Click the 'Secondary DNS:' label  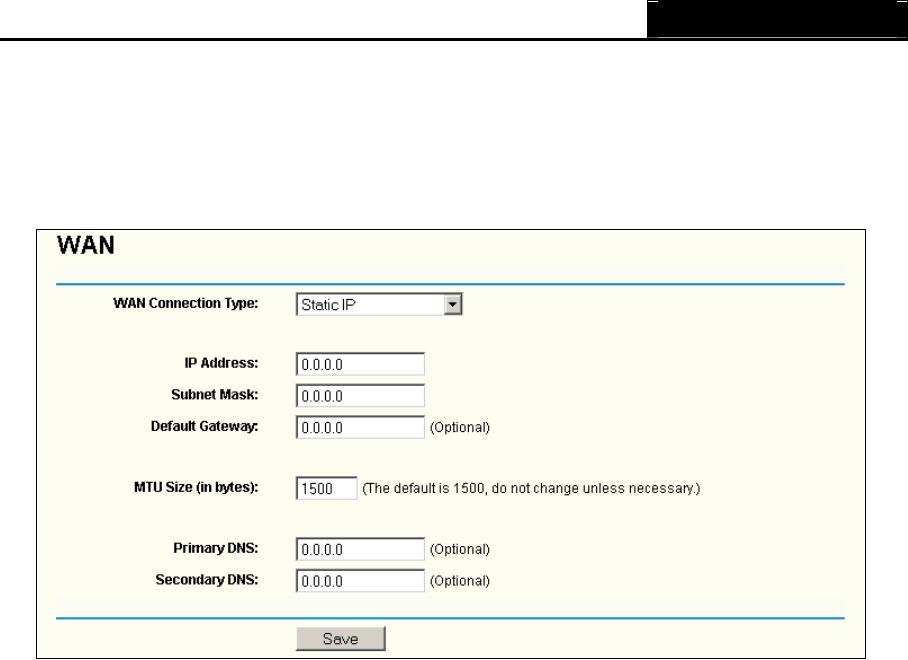click(207, 580)
